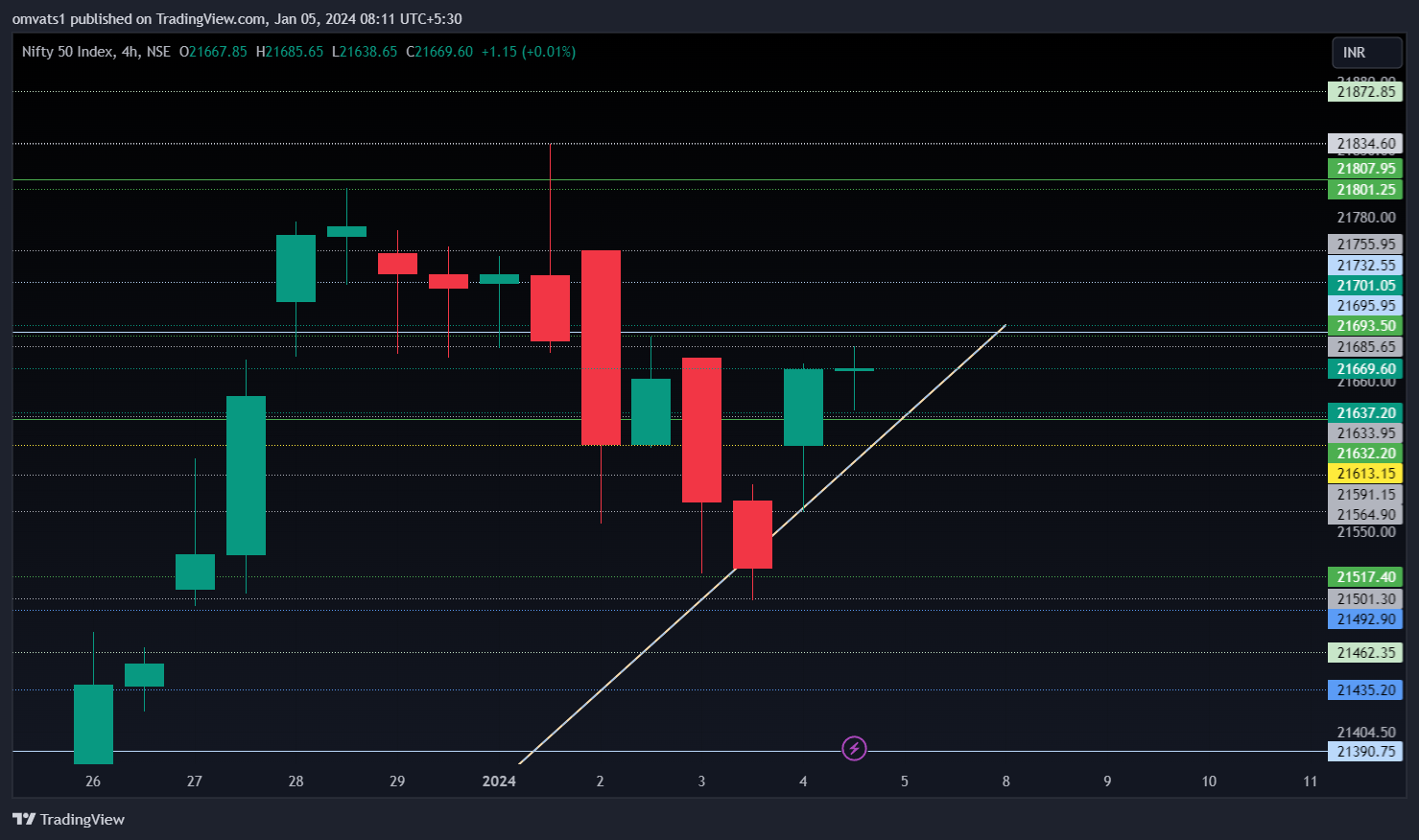Viewport: 1419px width, 840px height.
Task: Click the 21685.65 price label
Action: point(1365,347)
